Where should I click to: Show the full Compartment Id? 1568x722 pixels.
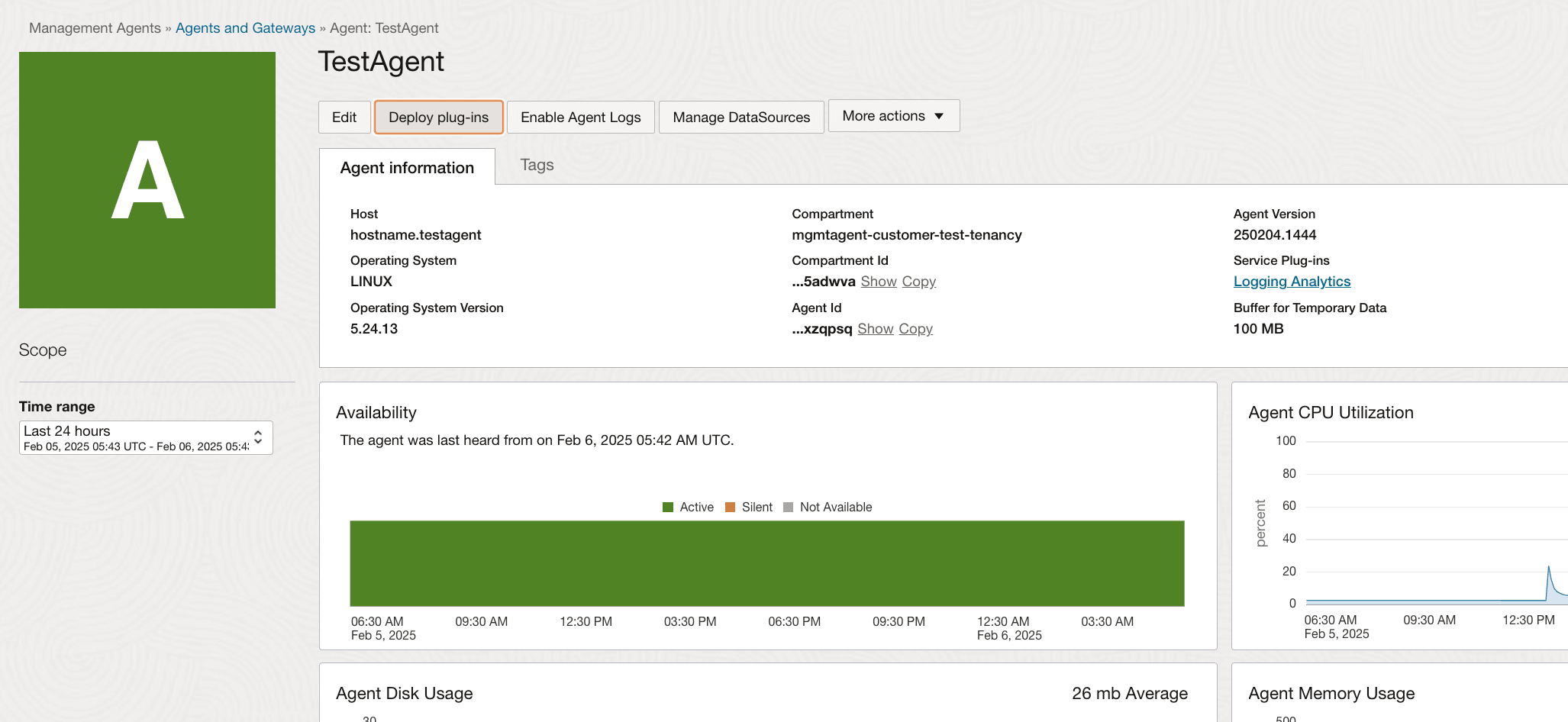coord(878,281)
